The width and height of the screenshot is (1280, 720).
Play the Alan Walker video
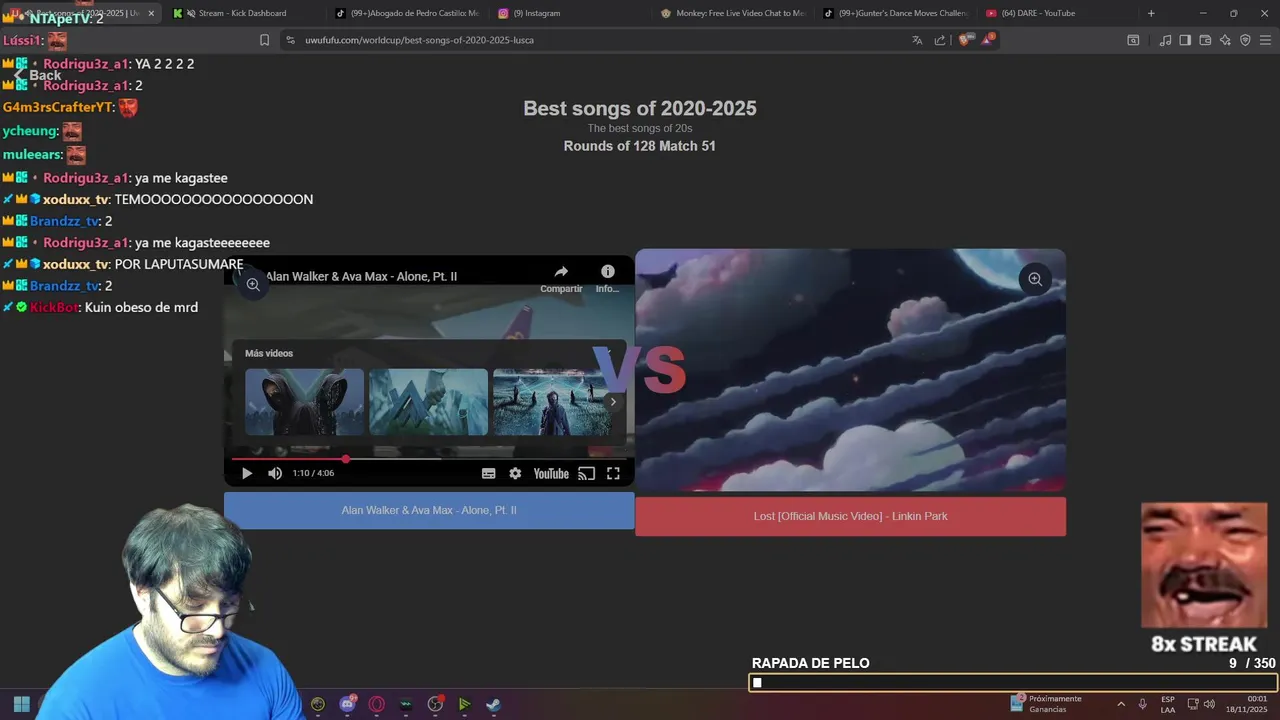point(247,473)
